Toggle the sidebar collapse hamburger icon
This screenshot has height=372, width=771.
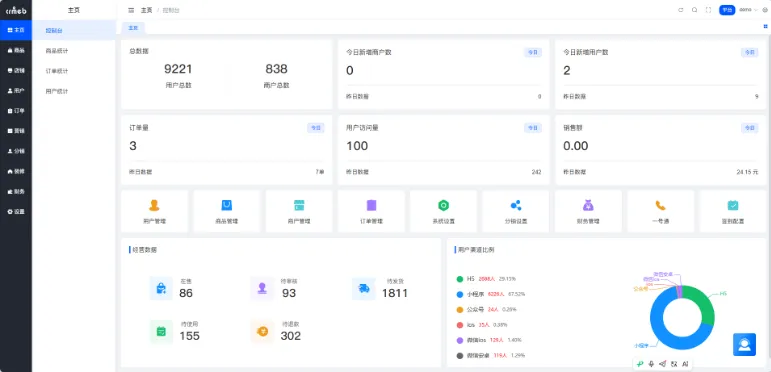[x=131, y=10]
